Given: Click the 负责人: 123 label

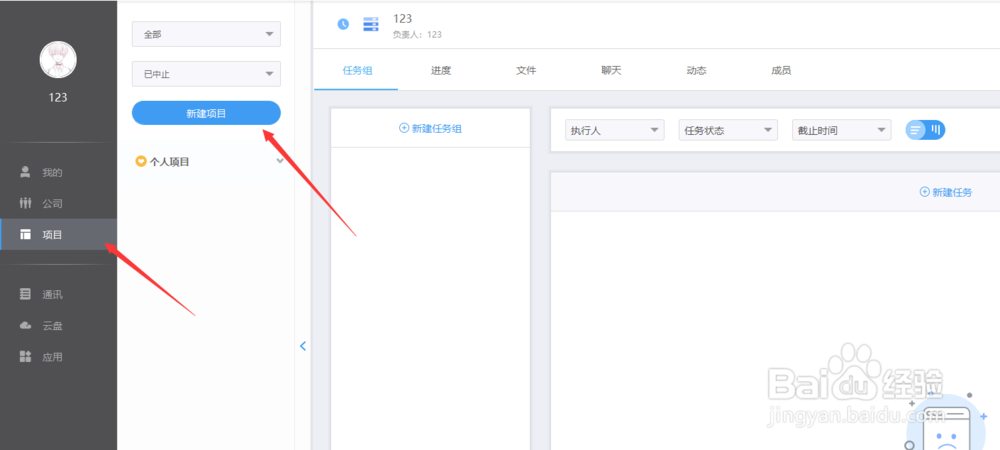Looking at the screenshot, I should point(417,35).
